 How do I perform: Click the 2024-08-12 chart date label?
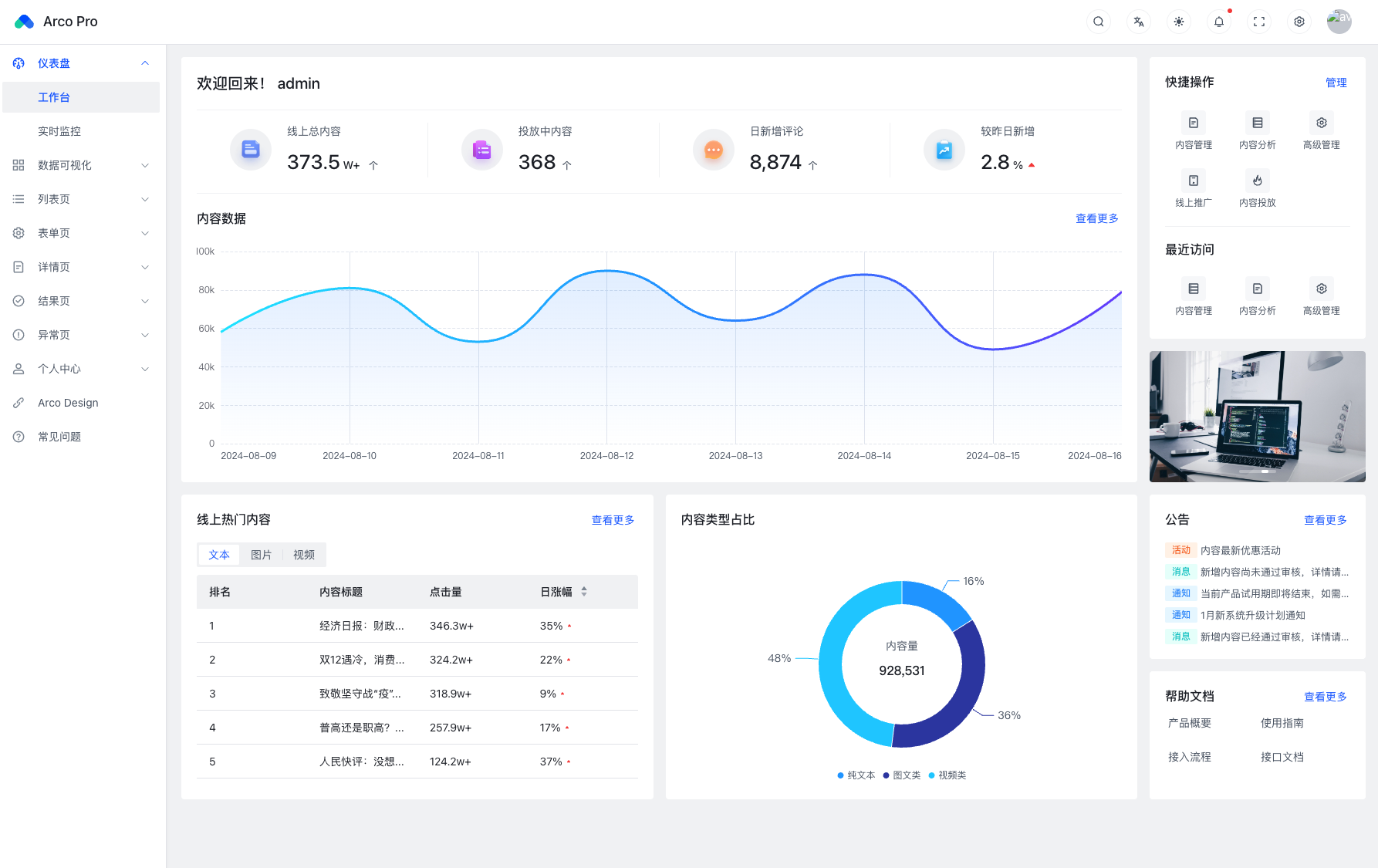tap(606, 456)
